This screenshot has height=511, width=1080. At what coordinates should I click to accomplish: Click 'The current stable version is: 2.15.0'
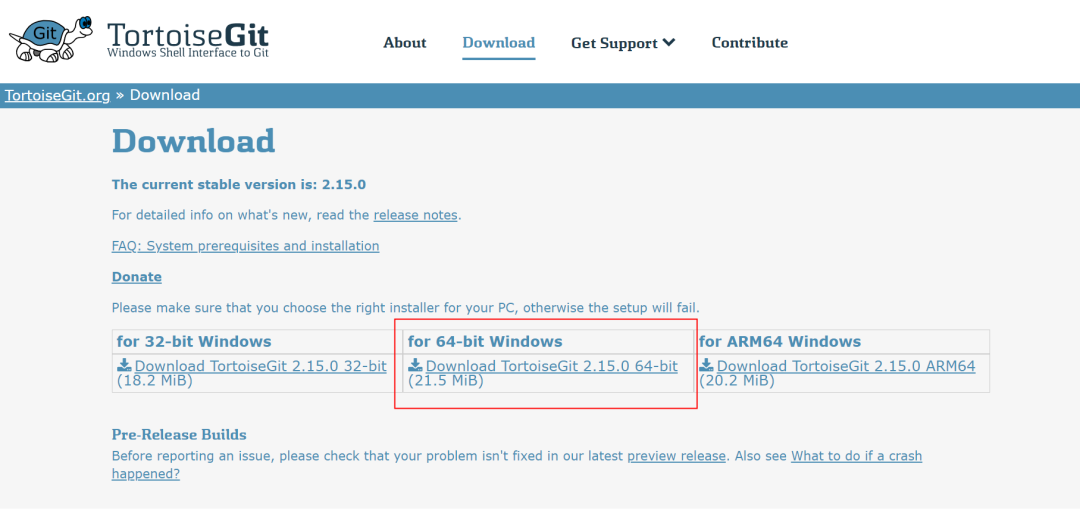(x=238, y=185)
